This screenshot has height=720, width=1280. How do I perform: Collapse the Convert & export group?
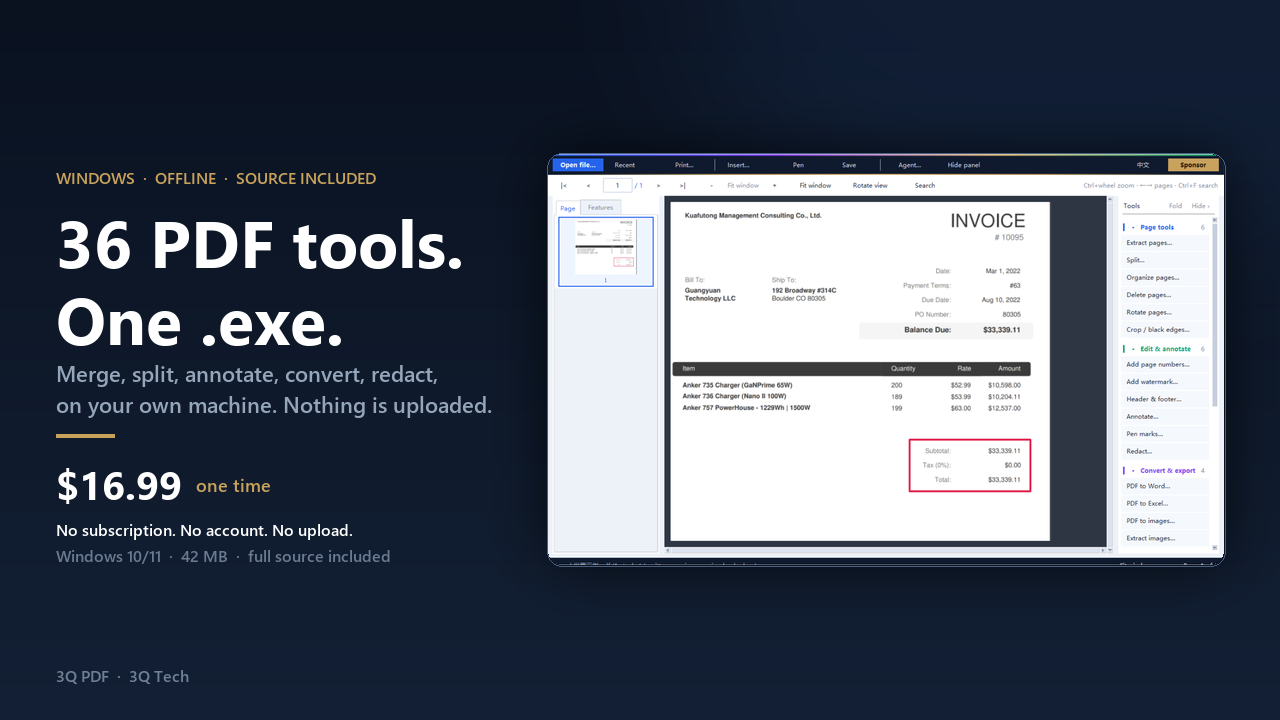click(x=1164, y=470)
